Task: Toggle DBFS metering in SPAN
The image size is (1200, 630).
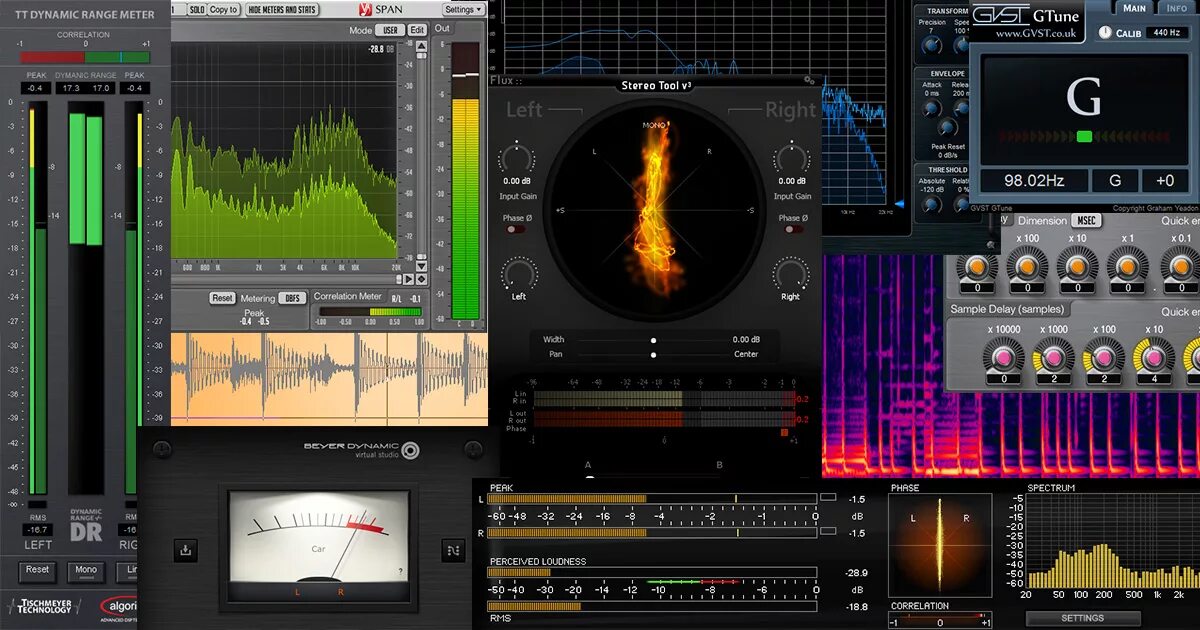Action: [x=292, y=298]
